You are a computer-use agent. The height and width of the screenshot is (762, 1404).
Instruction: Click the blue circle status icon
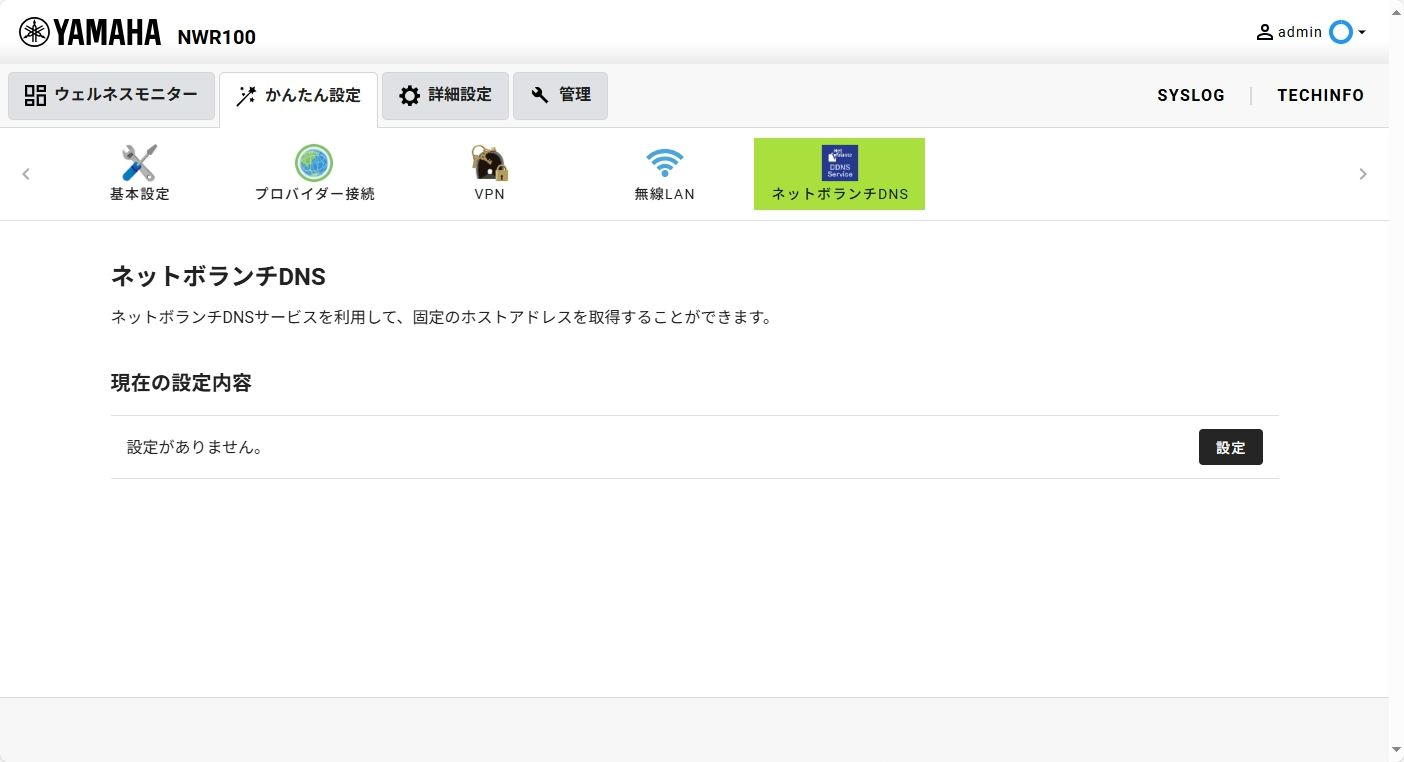pos(1340,32)
